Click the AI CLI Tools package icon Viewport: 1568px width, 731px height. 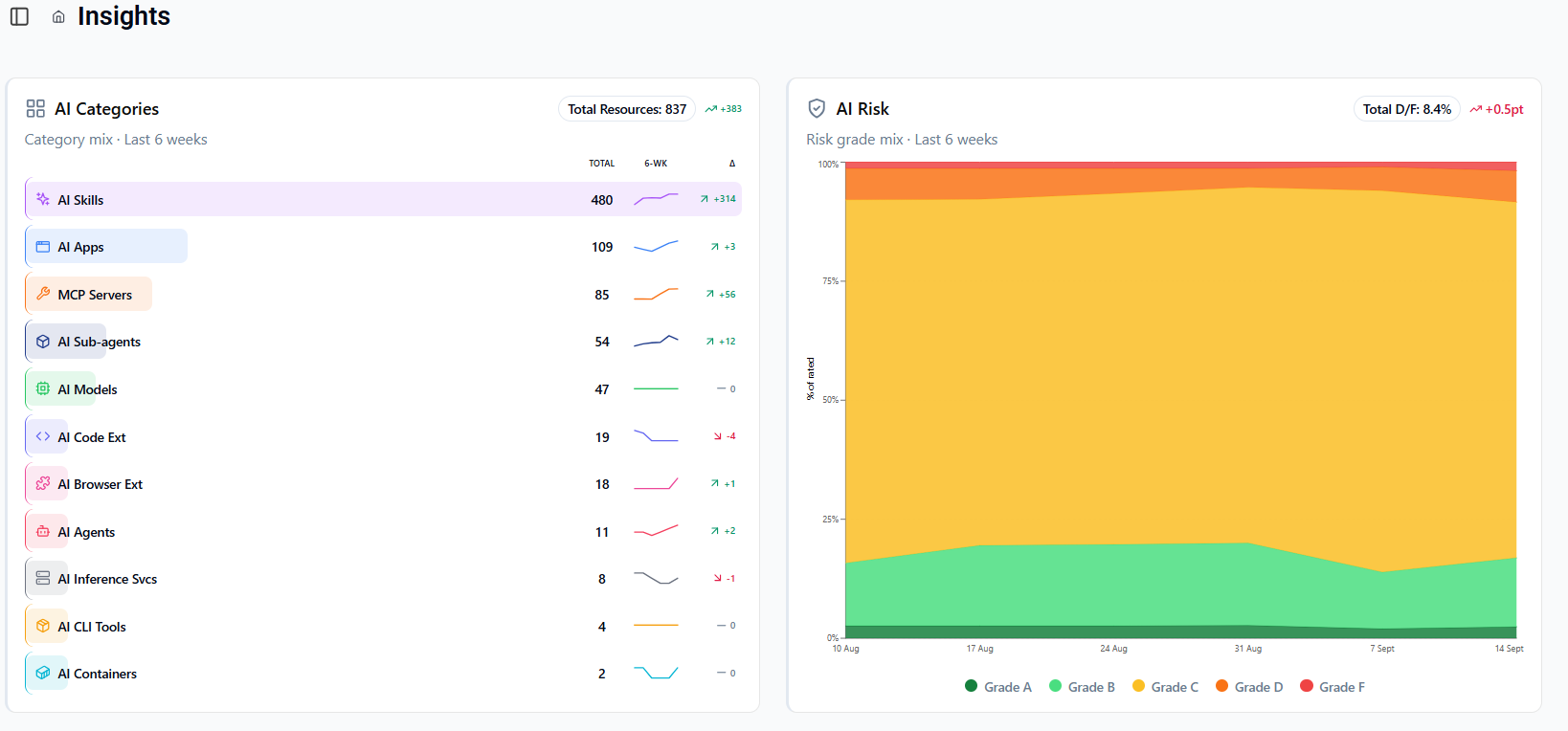[43, 626]
